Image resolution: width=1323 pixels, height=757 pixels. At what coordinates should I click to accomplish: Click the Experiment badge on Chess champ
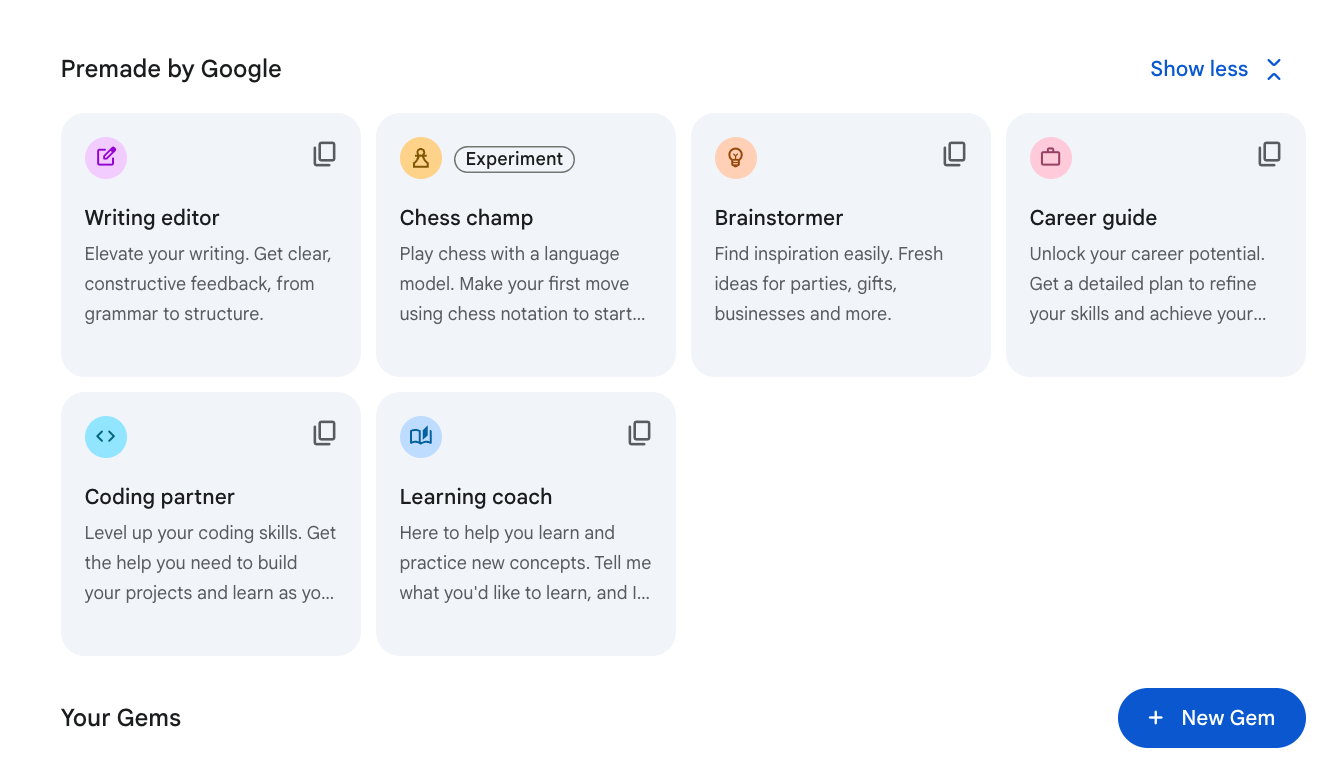coord(514,159)
